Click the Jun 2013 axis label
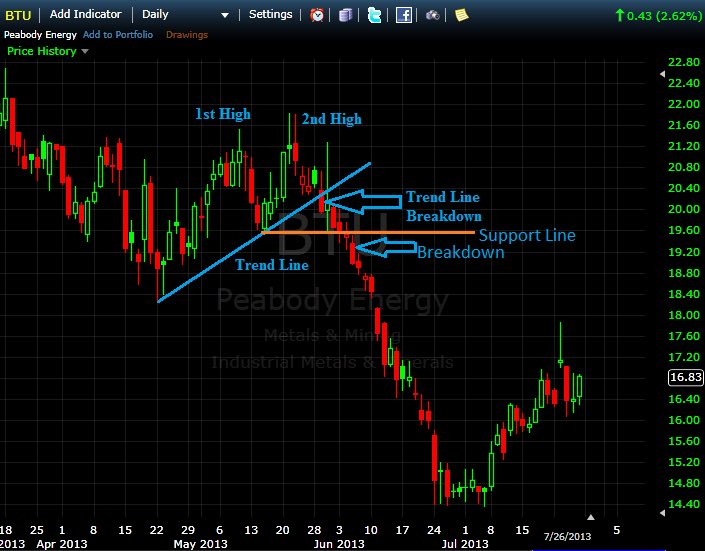This screenshot has height=551, width=705. (x=339, y=544)
